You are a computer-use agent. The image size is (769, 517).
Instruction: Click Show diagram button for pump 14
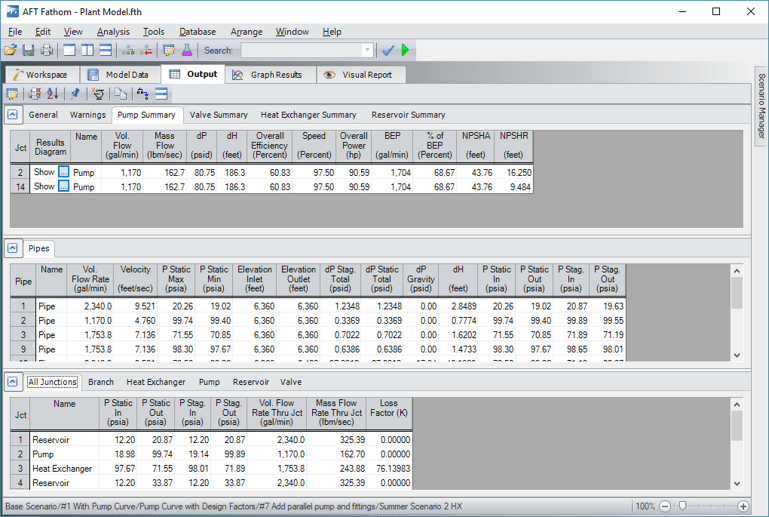click(64, 187)
